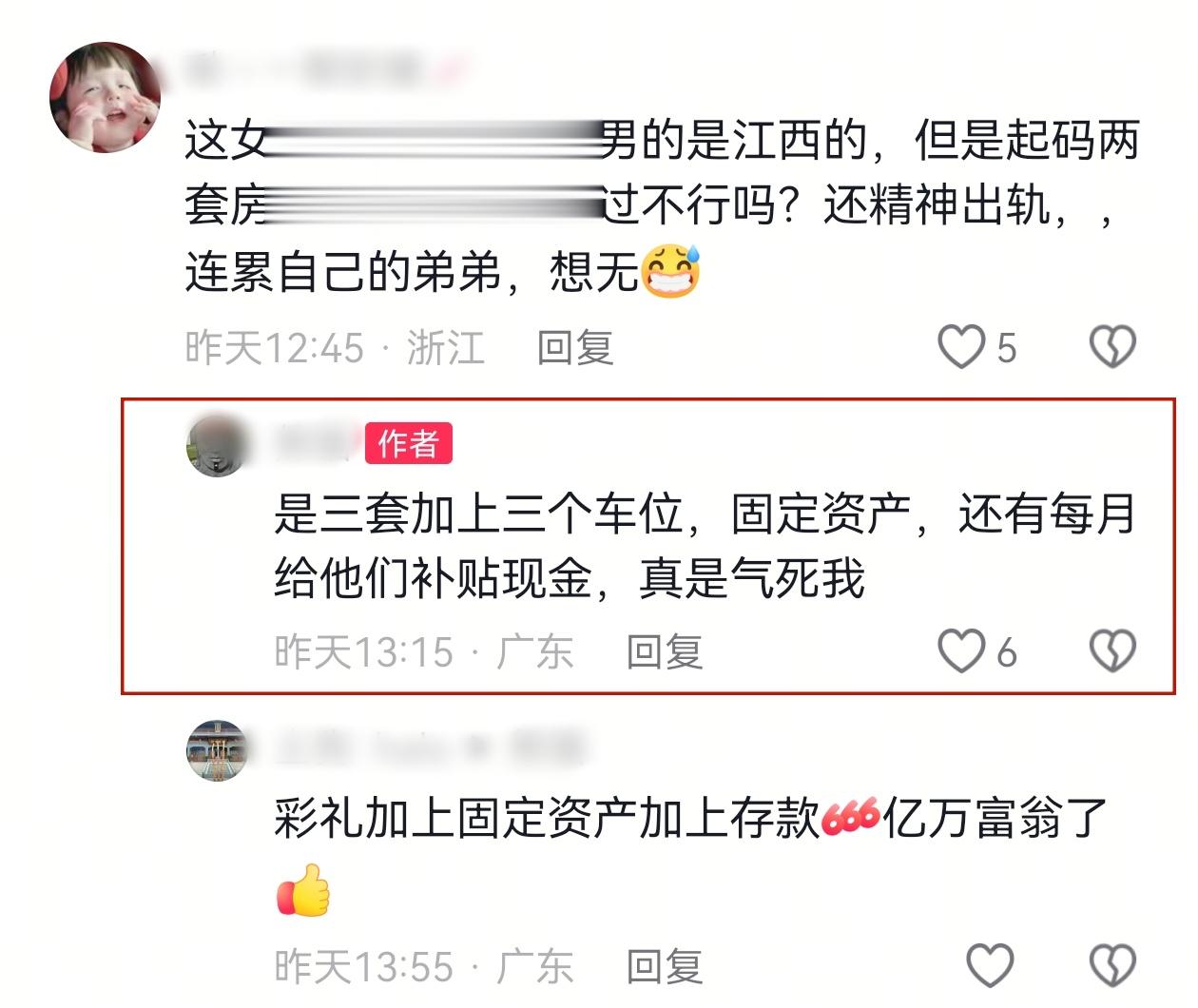Tap broken heart on author's reply

point(1112,651)
